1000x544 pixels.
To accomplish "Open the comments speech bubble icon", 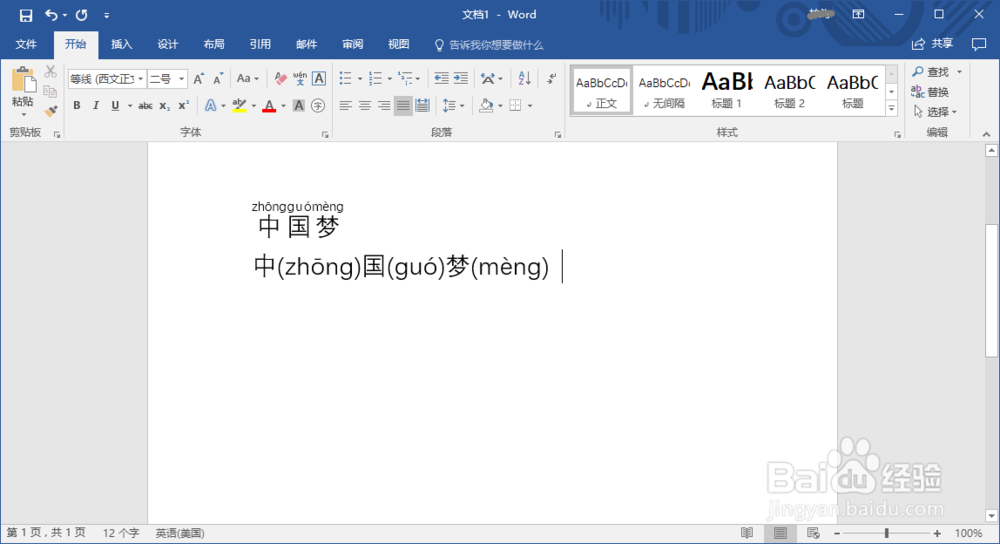I will (x=978, y=44).
